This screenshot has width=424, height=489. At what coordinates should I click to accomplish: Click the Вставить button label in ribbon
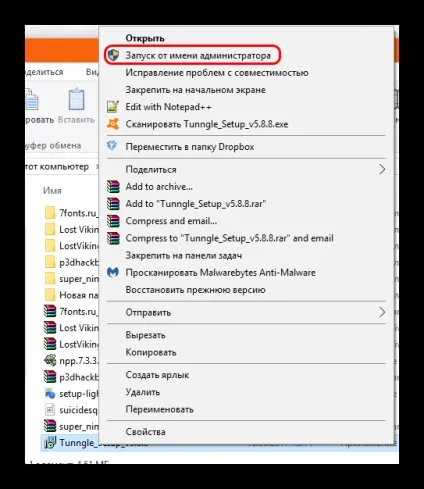tap(76, 120)
